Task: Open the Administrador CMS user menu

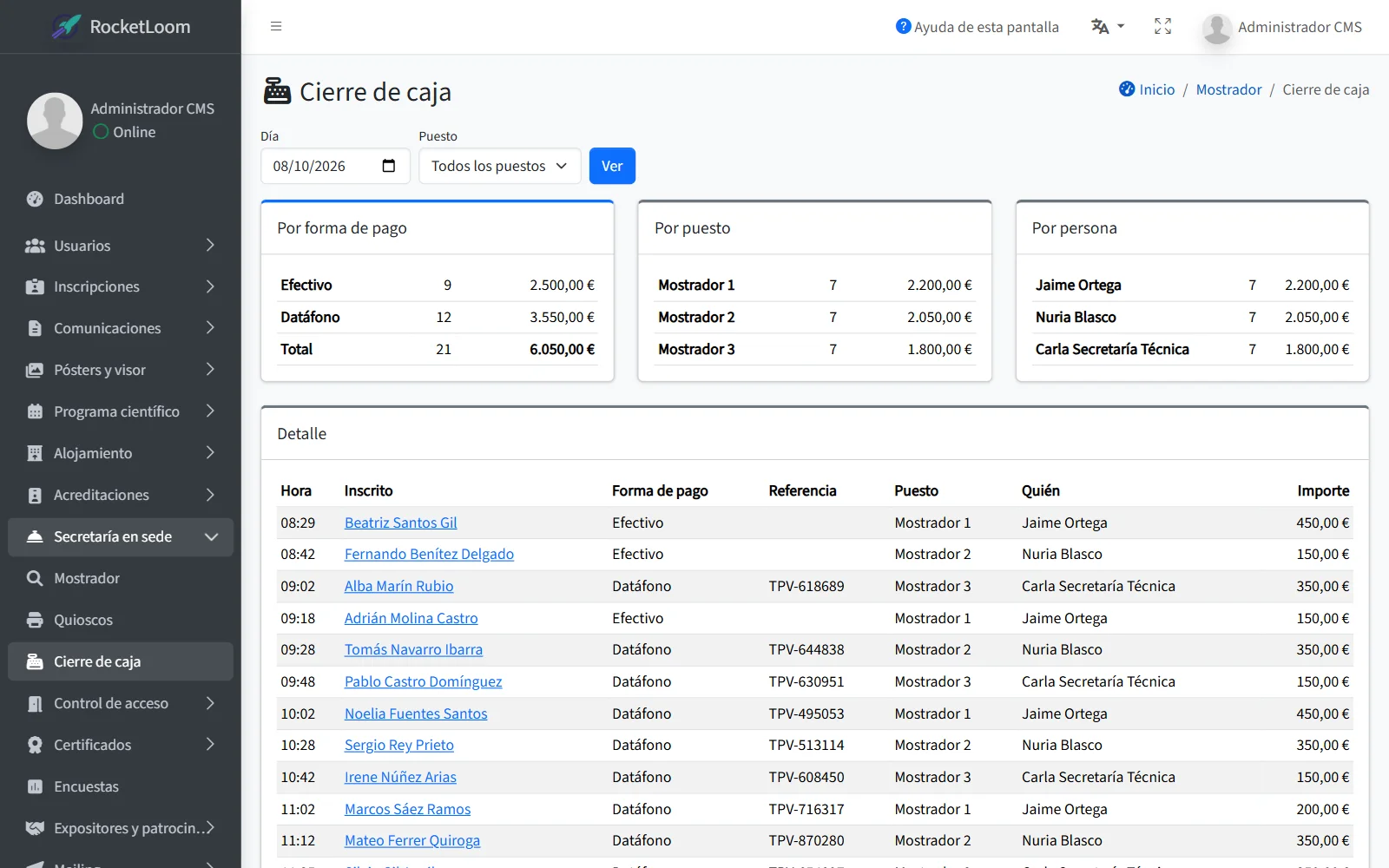Action: point(1282,27)
